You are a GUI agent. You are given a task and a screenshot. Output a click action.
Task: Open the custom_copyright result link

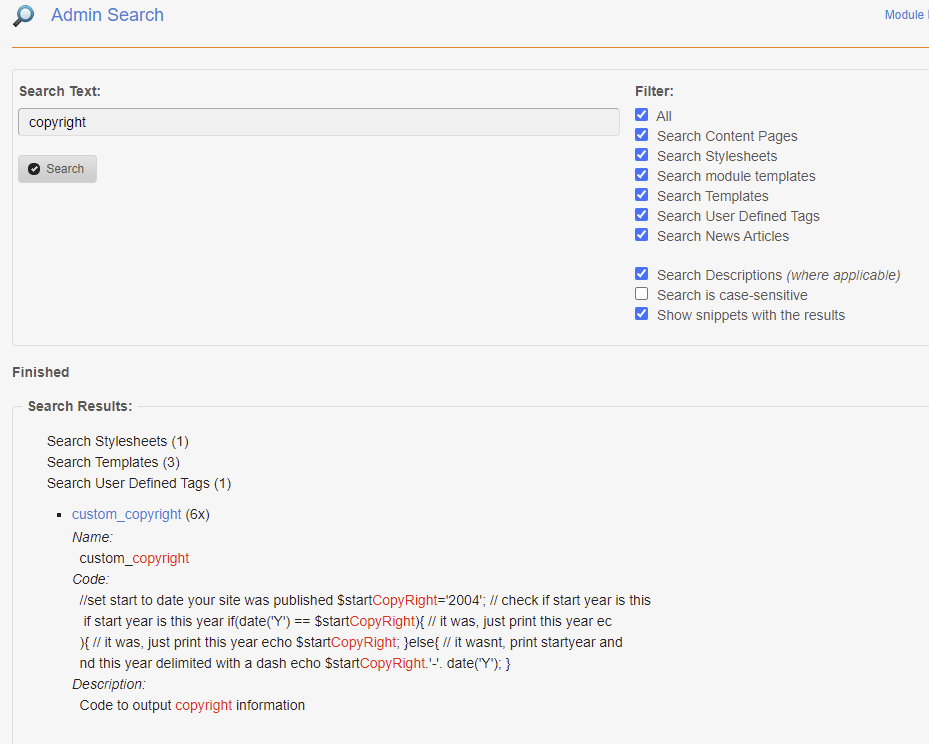(126, 514)
